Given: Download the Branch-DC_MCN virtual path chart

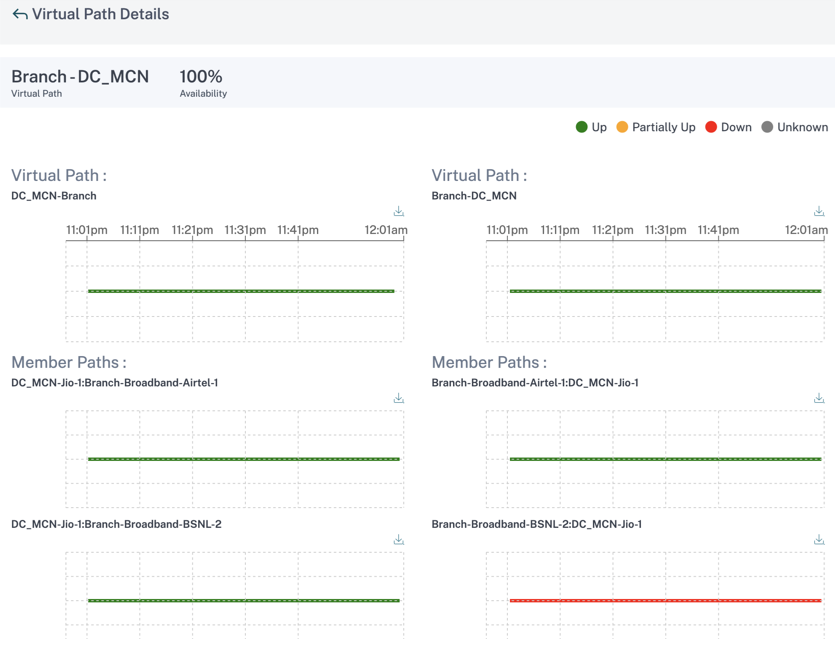Looking at the screenshot, I should (819, 211).
